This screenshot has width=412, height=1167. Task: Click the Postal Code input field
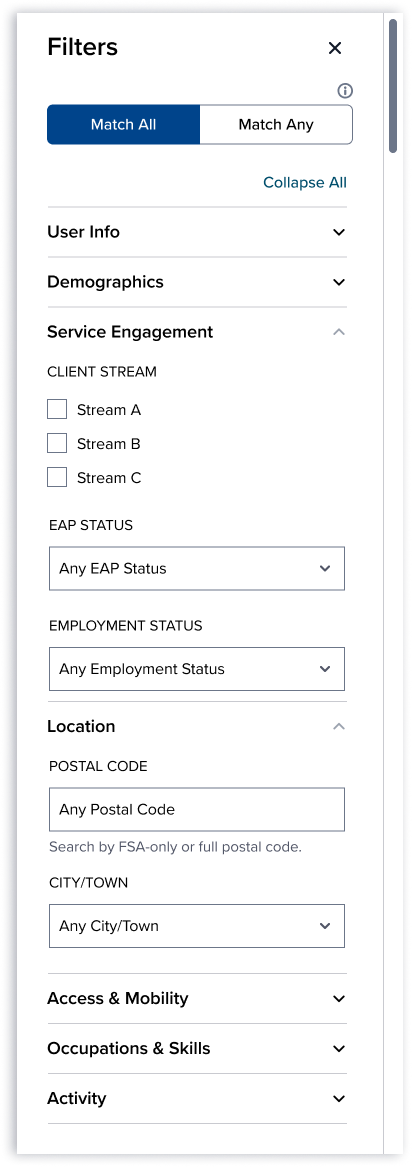coord(197,809)
